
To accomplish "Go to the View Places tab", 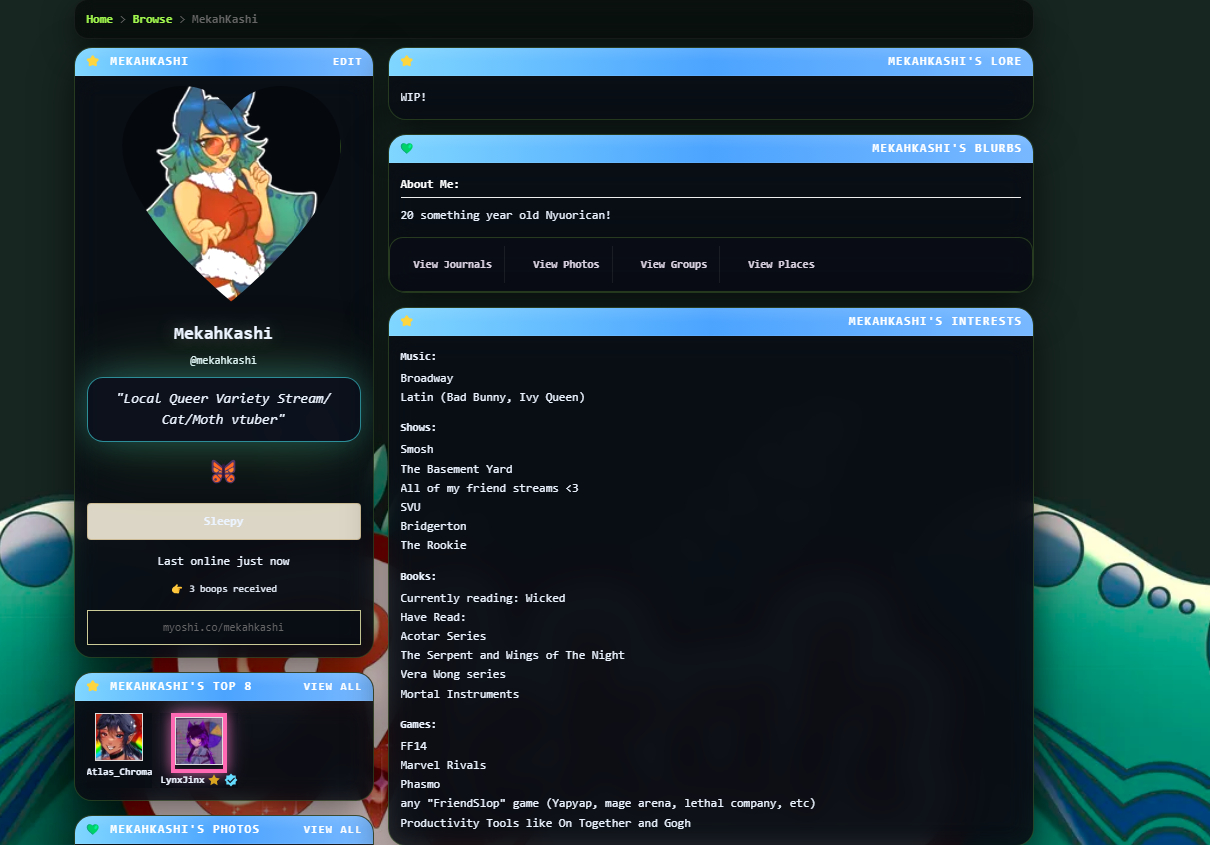I will pos(781,265).
